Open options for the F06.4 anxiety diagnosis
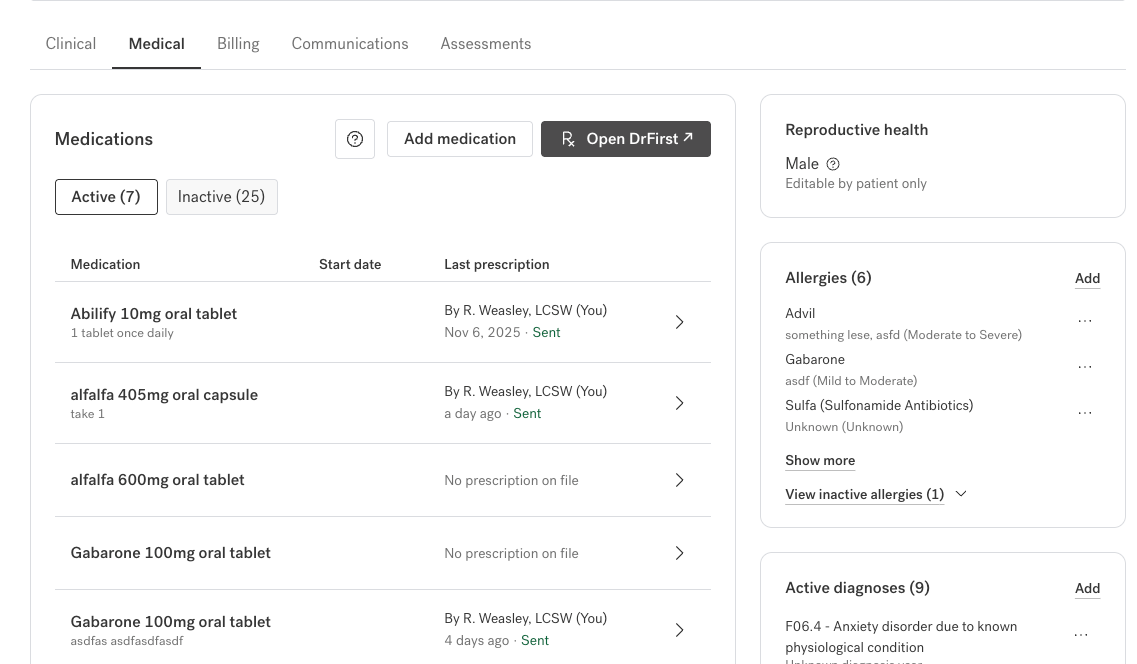Viewport: 1137px width, 664px height. point(1081,636)
